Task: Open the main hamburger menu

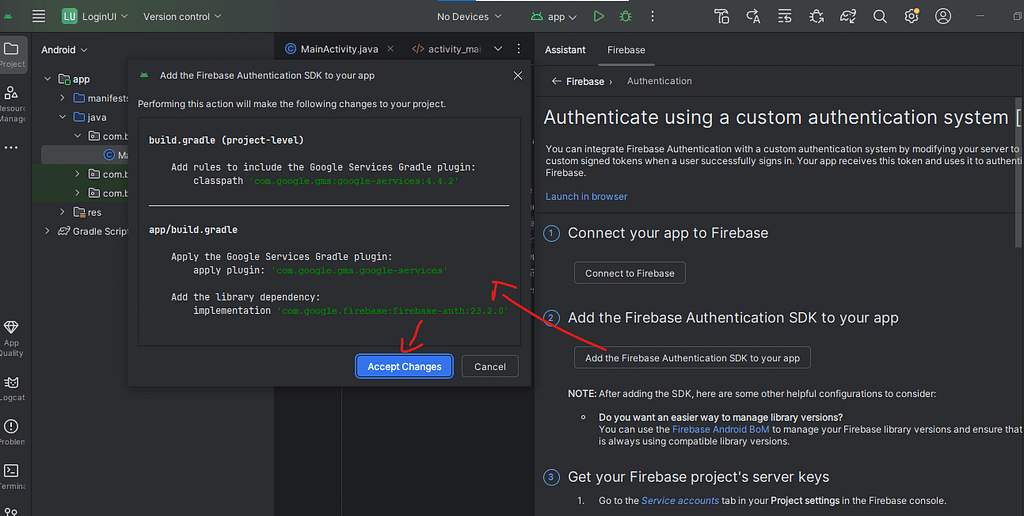Action: 39,16
